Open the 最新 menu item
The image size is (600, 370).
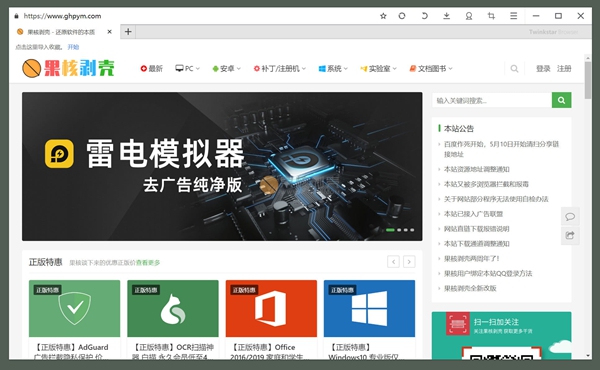click(x=152, y=68)
